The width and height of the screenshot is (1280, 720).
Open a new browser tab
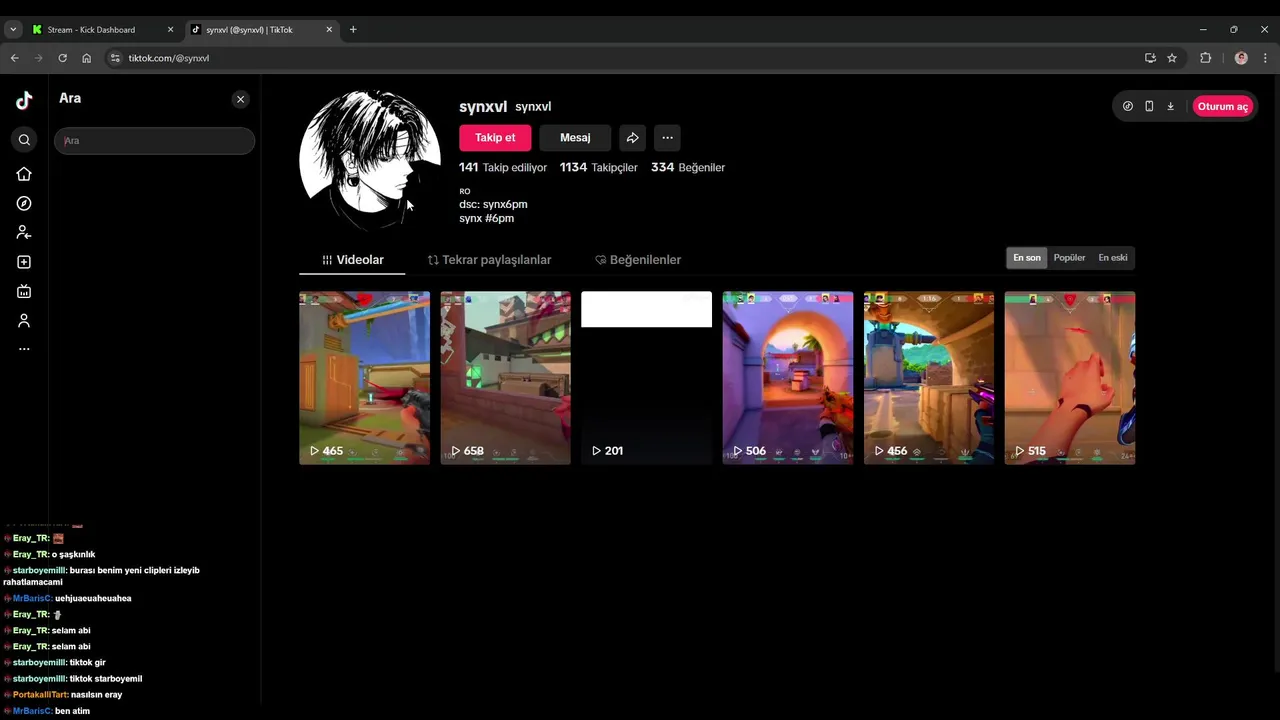[353, 30]
